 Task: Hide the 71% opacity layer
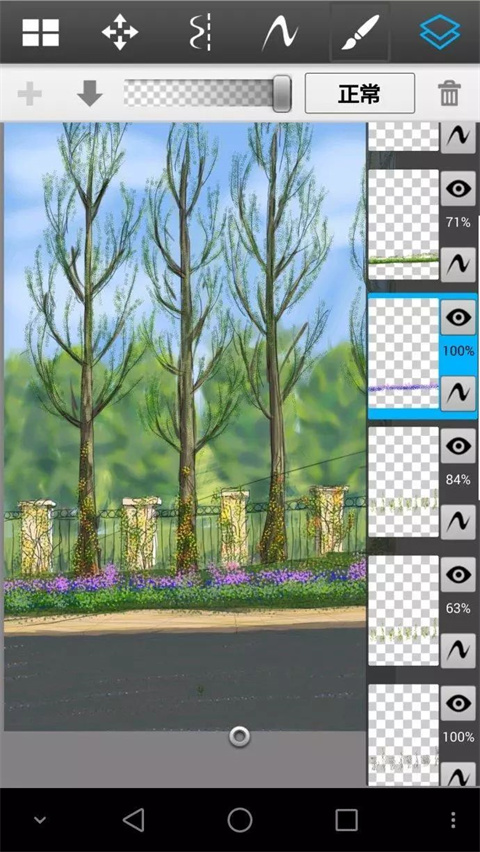point(458,189)
